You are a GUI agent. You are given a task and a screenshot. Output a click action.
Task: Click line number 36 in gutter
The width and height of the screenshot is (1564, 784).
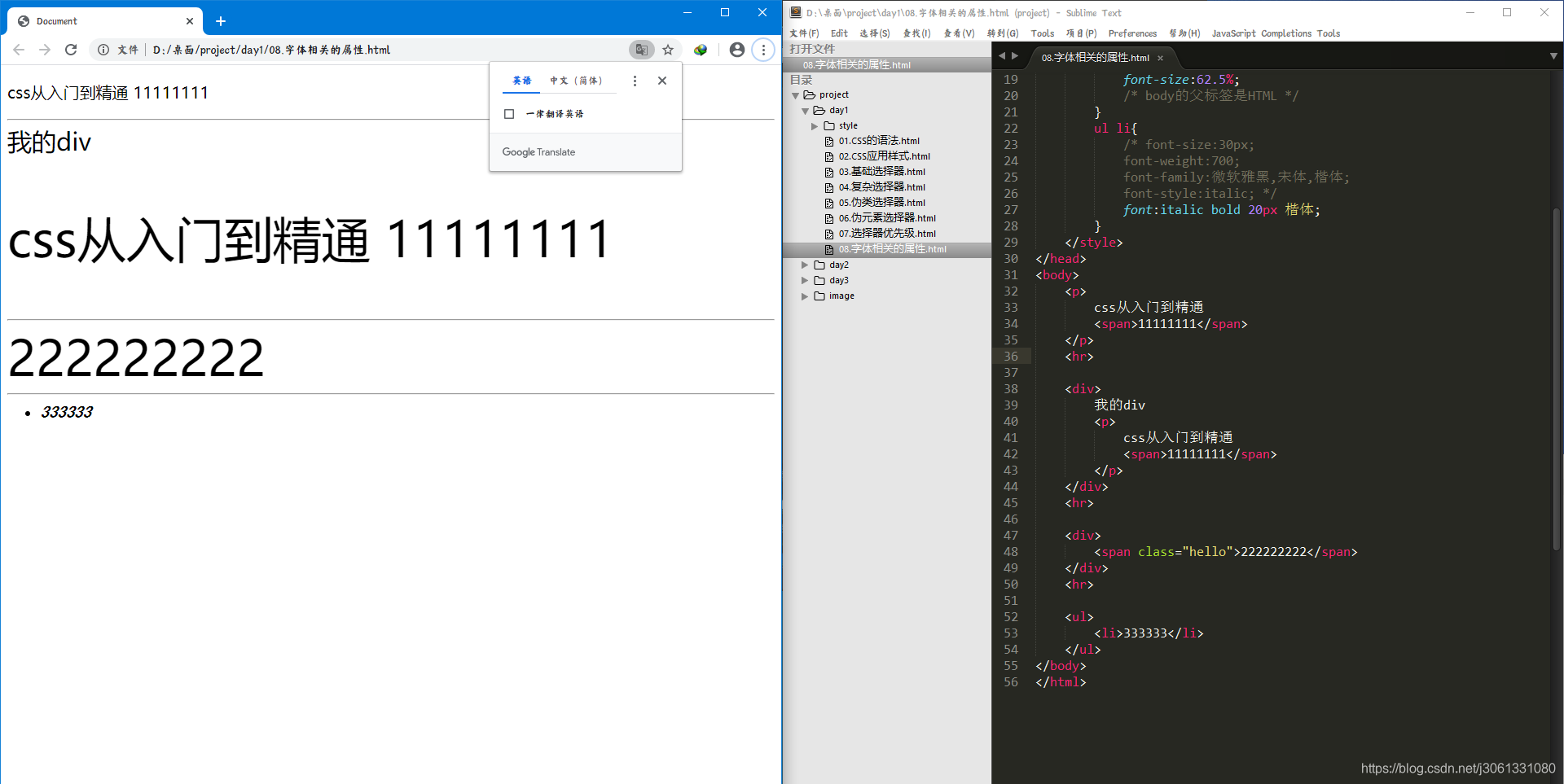1011,357
